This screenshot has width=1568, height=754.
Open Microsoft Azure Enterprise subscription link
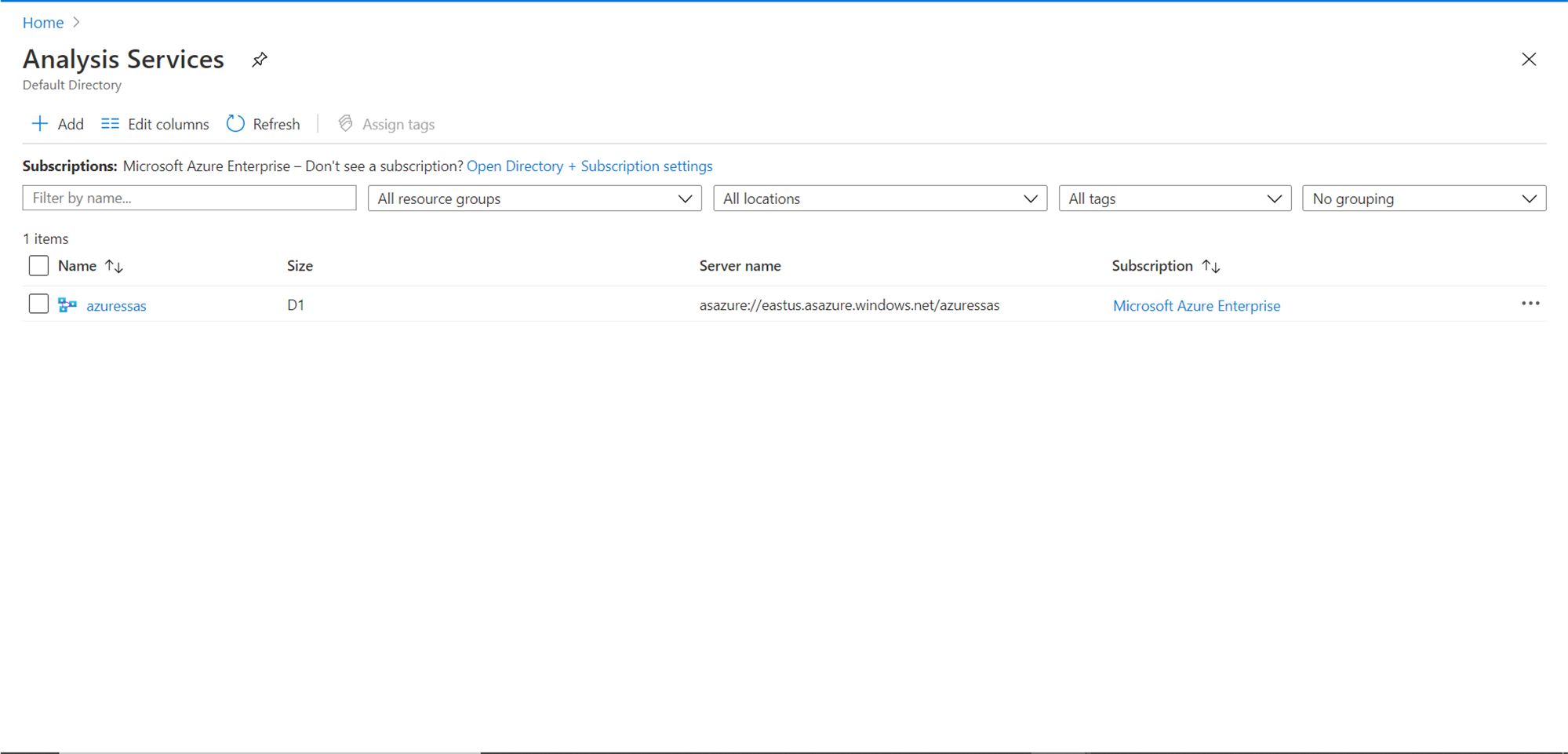click(x=1196, y=306)
